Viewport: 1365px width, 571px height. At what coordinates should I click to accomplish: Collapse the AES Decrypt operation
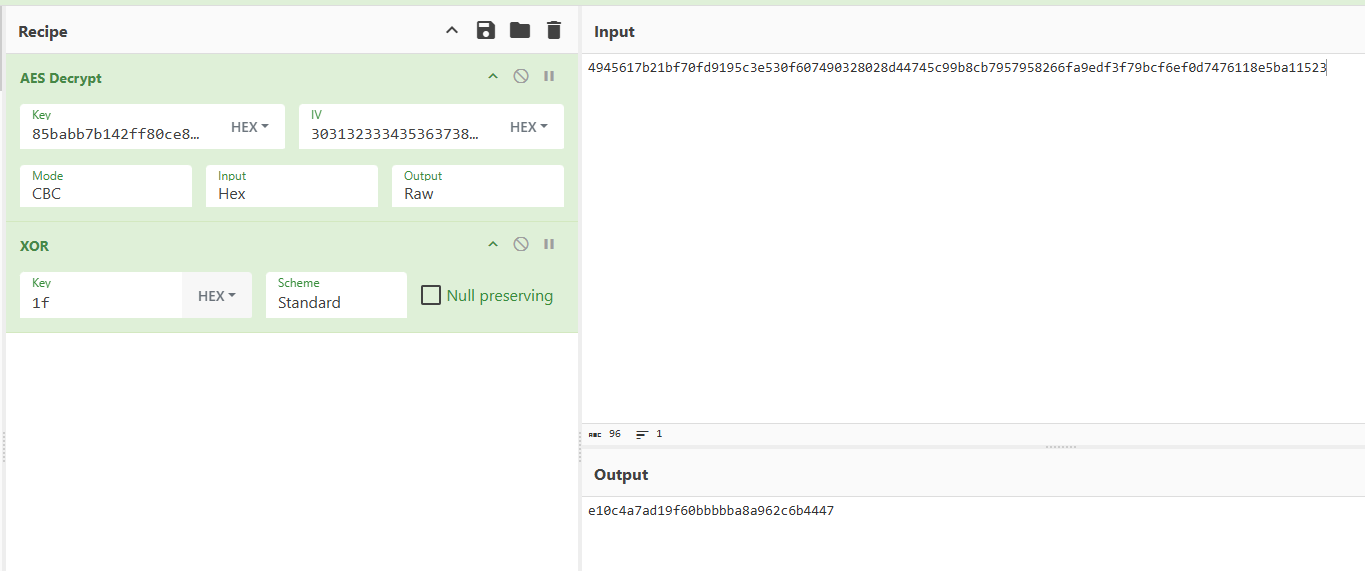[x=492, y=76]
